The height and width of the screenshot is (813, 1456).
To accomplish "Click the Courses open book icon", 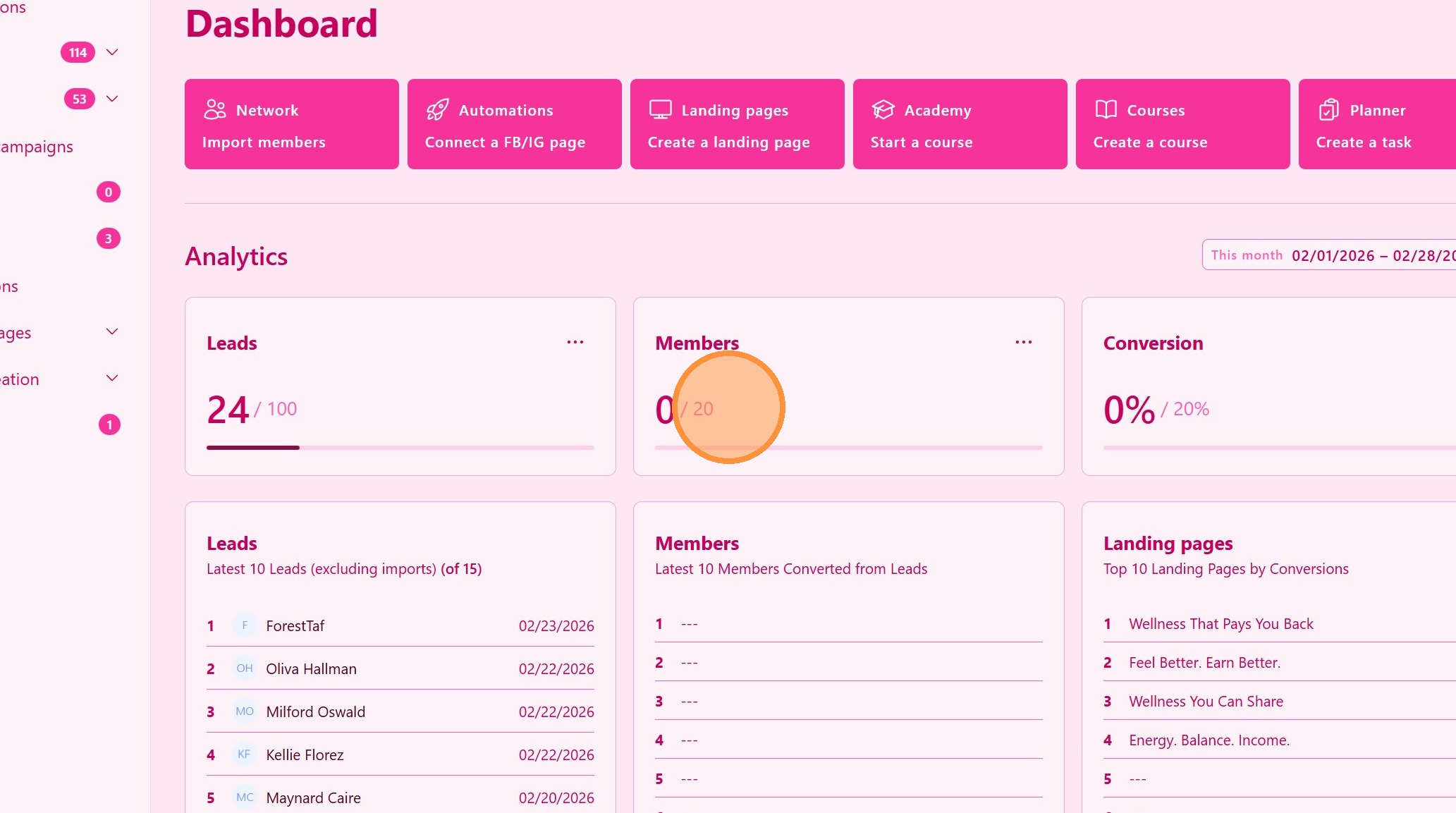I will 1106,109.
